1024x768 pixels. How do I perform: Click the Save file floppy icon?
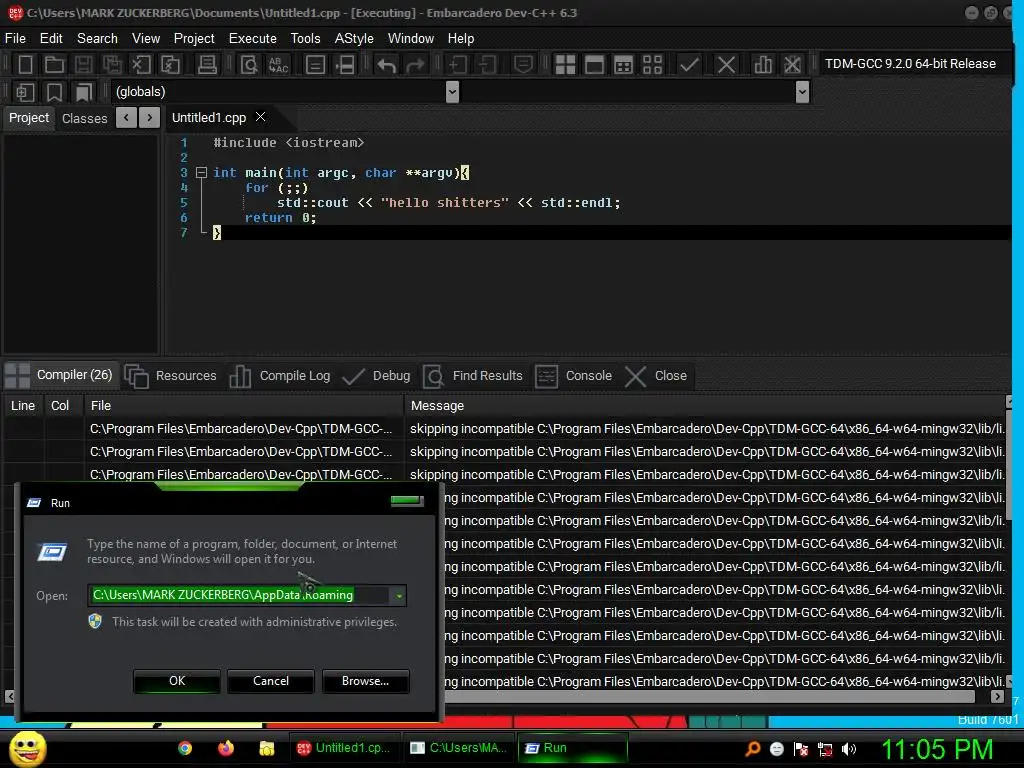click(x=83, y=65)
